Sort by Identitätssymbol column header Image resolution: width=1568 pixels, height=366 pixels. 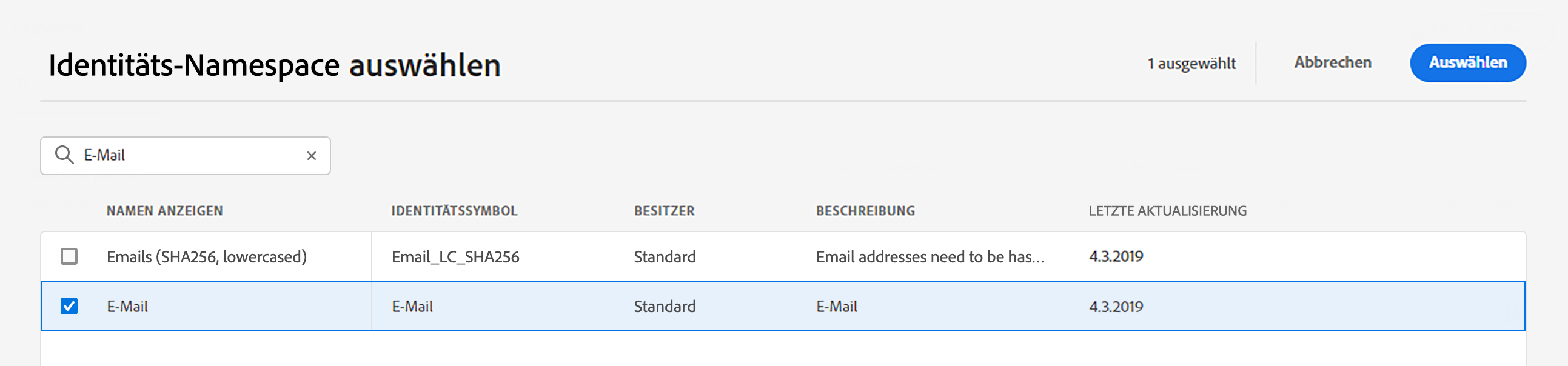(x=454, y=211)
